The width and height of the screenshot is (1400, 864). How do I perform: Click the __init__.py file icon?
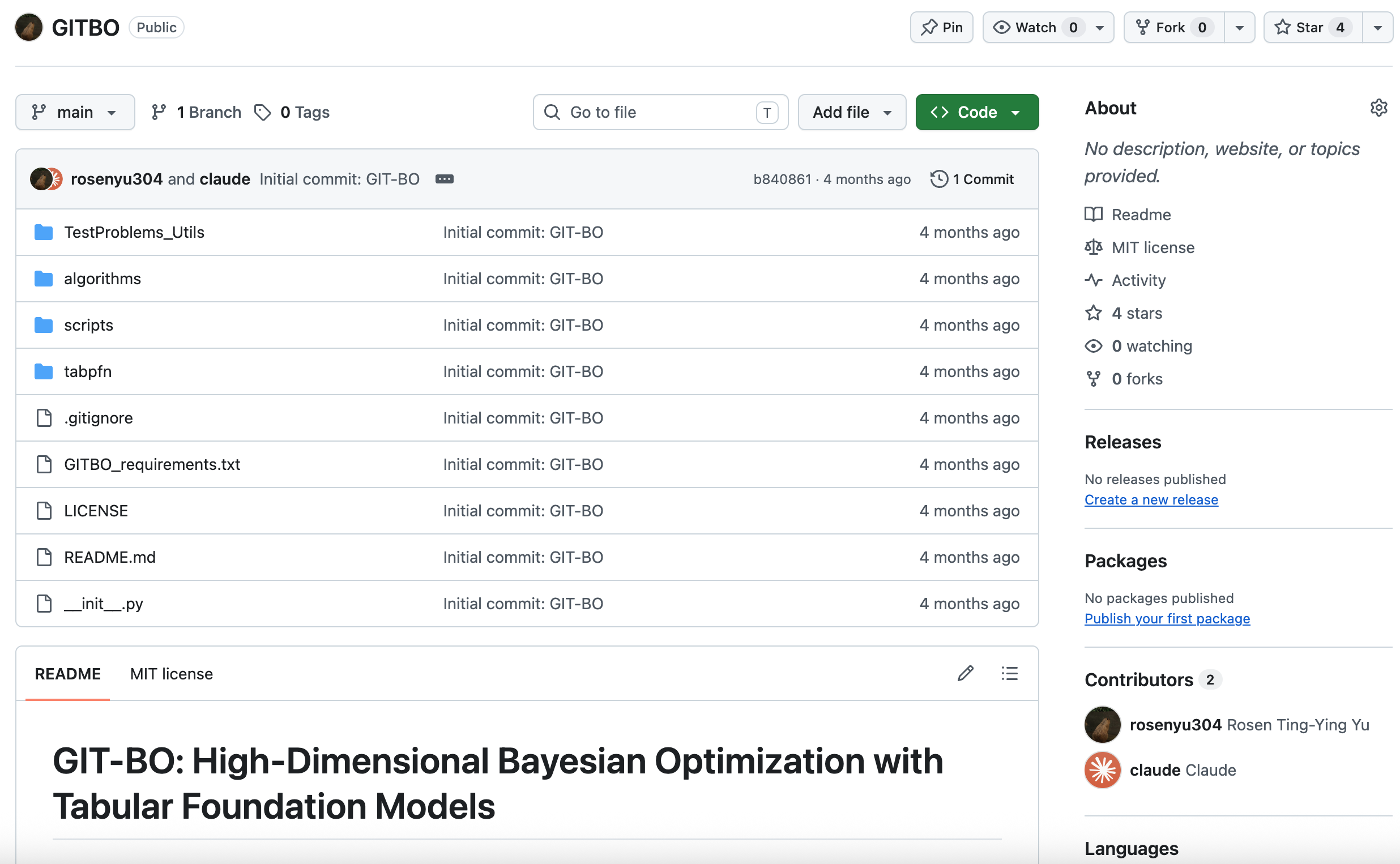tap(44, 604)
